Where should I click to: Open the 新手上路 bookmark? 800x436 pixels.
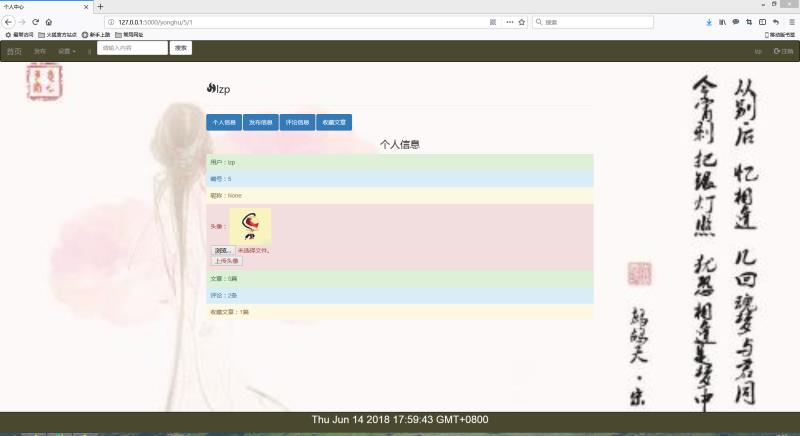click(96, 35)
